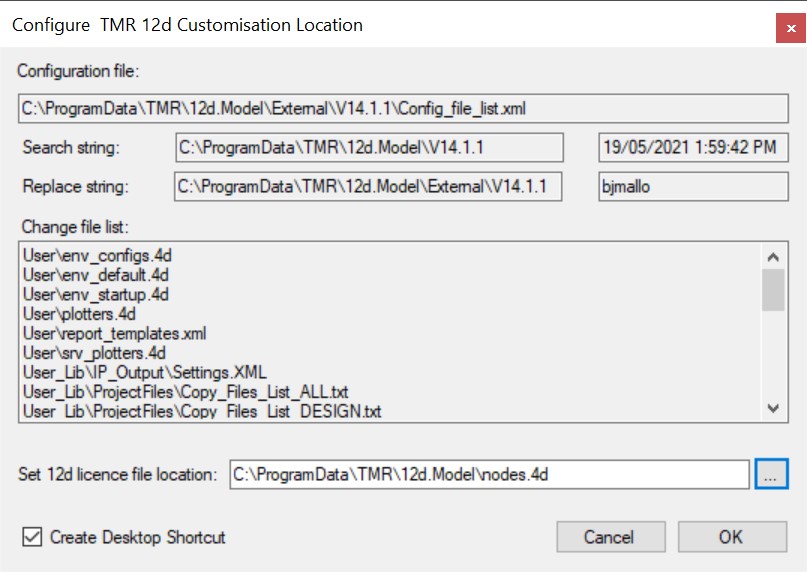Viewport: 807px width, 572px height.
Task: Click the Configuration file path field
Action: tap(403, 109)
